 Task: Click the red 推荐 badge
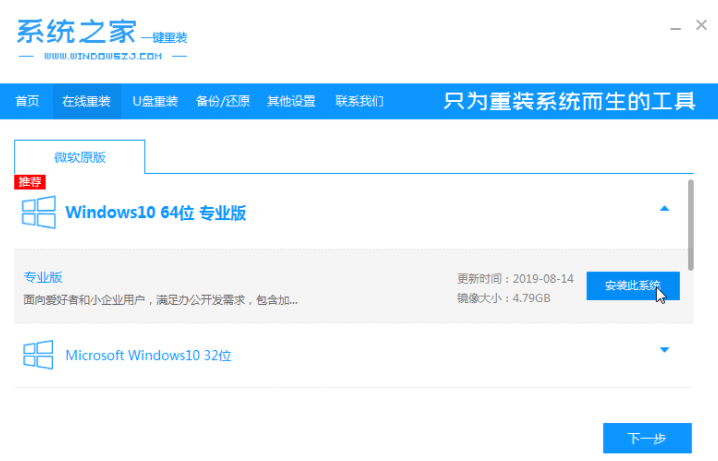point(30,183)
